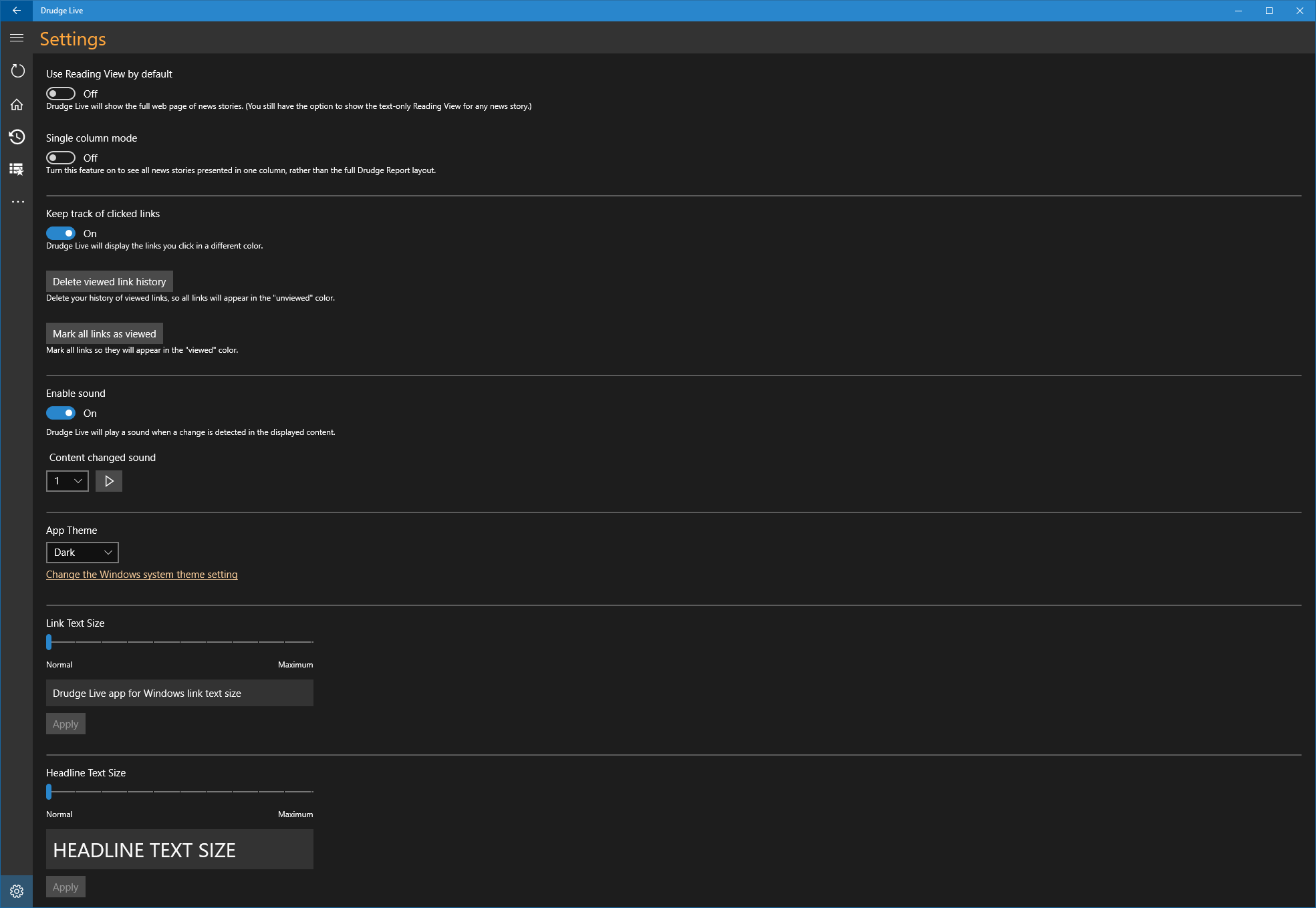Preview the sound with the play button
Image resolution: width=1316 pixels, height=908 pixels.
coord(108,480)
